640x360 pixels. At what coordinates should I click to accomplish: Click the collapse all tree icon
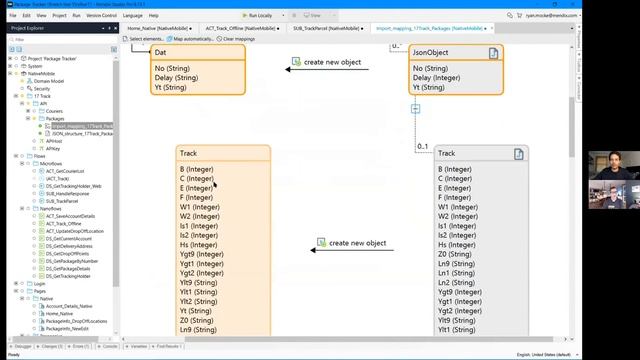point(19,49)
